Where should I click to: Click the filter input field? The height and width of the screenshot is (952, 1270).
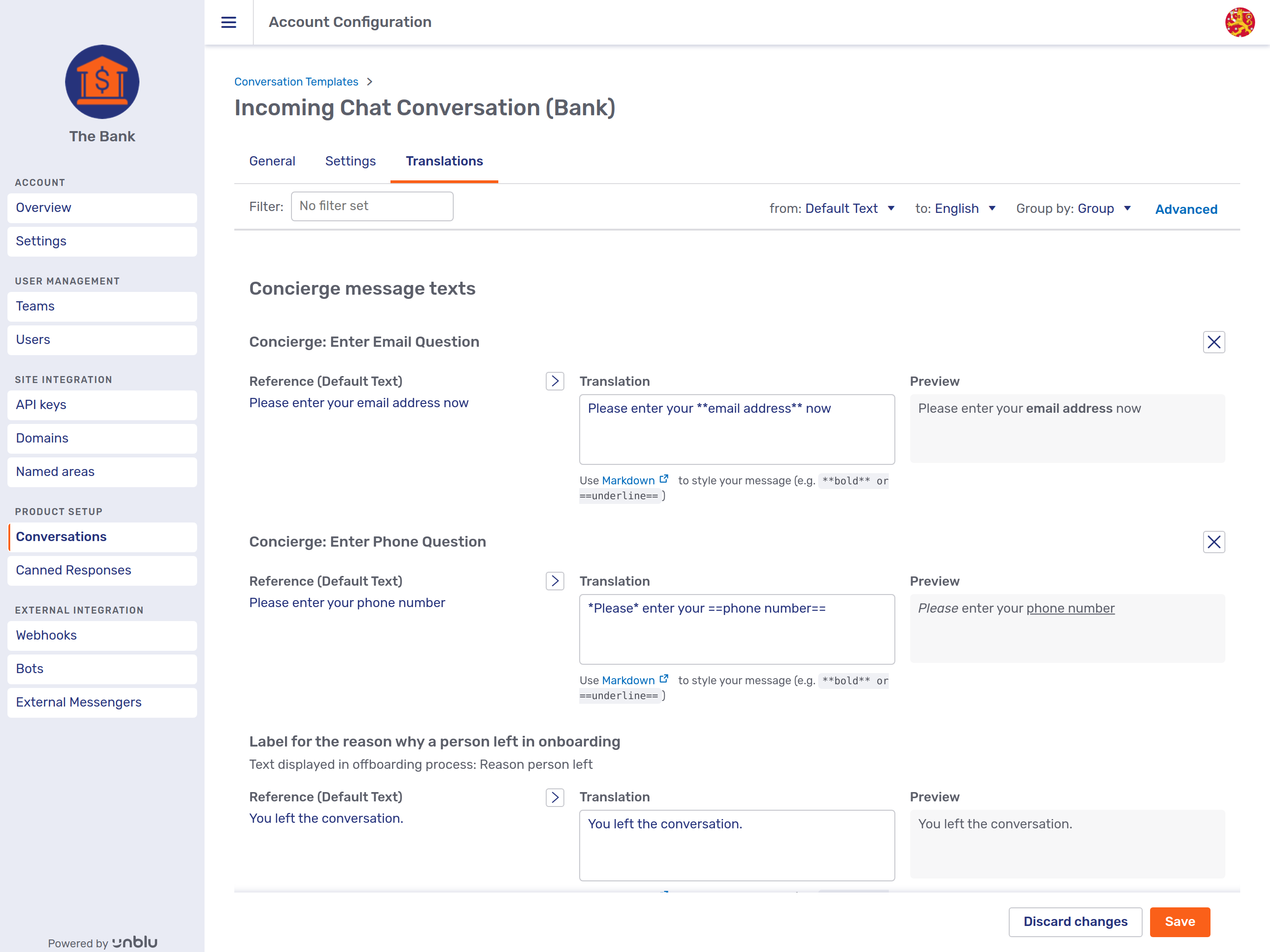(x=372, y=206)
